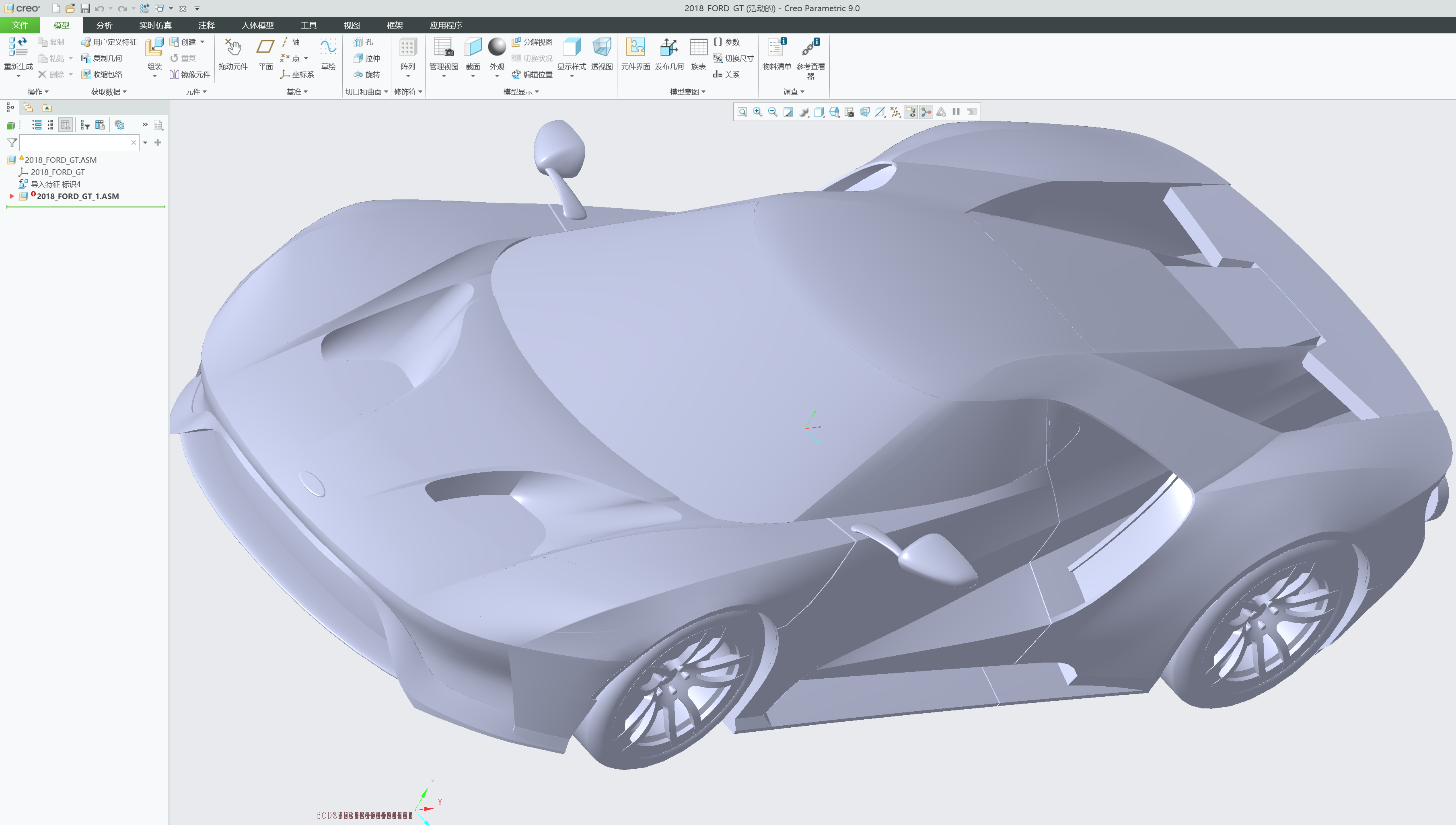Switch to Model Tree tab icon
Viewport: 1456px width, 825px height.
(10, 108)
